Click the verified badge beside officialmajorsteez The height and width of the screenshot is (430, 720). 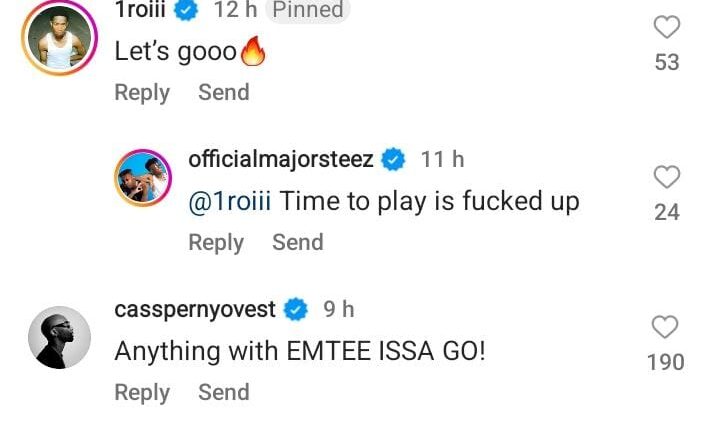pos(394,160)
